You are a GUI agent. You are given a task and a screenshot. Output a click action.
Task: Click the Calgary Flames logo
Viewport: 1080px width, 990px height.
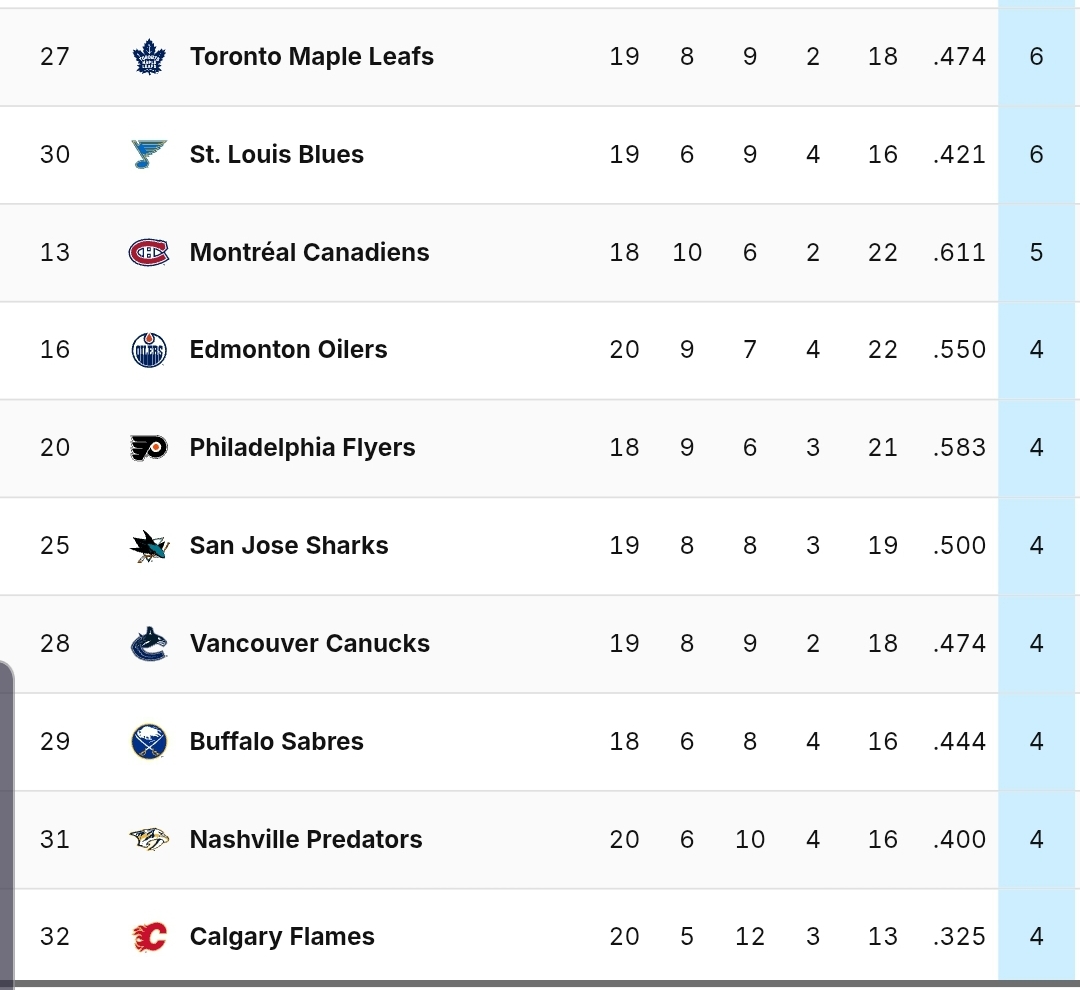149,937
